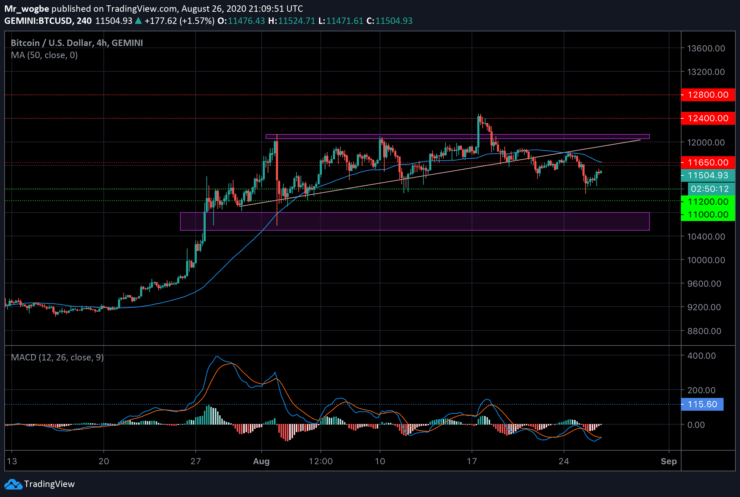740x497 pixels.
Task: Click the 13 date label on time axis
Action: click(12, 461)
